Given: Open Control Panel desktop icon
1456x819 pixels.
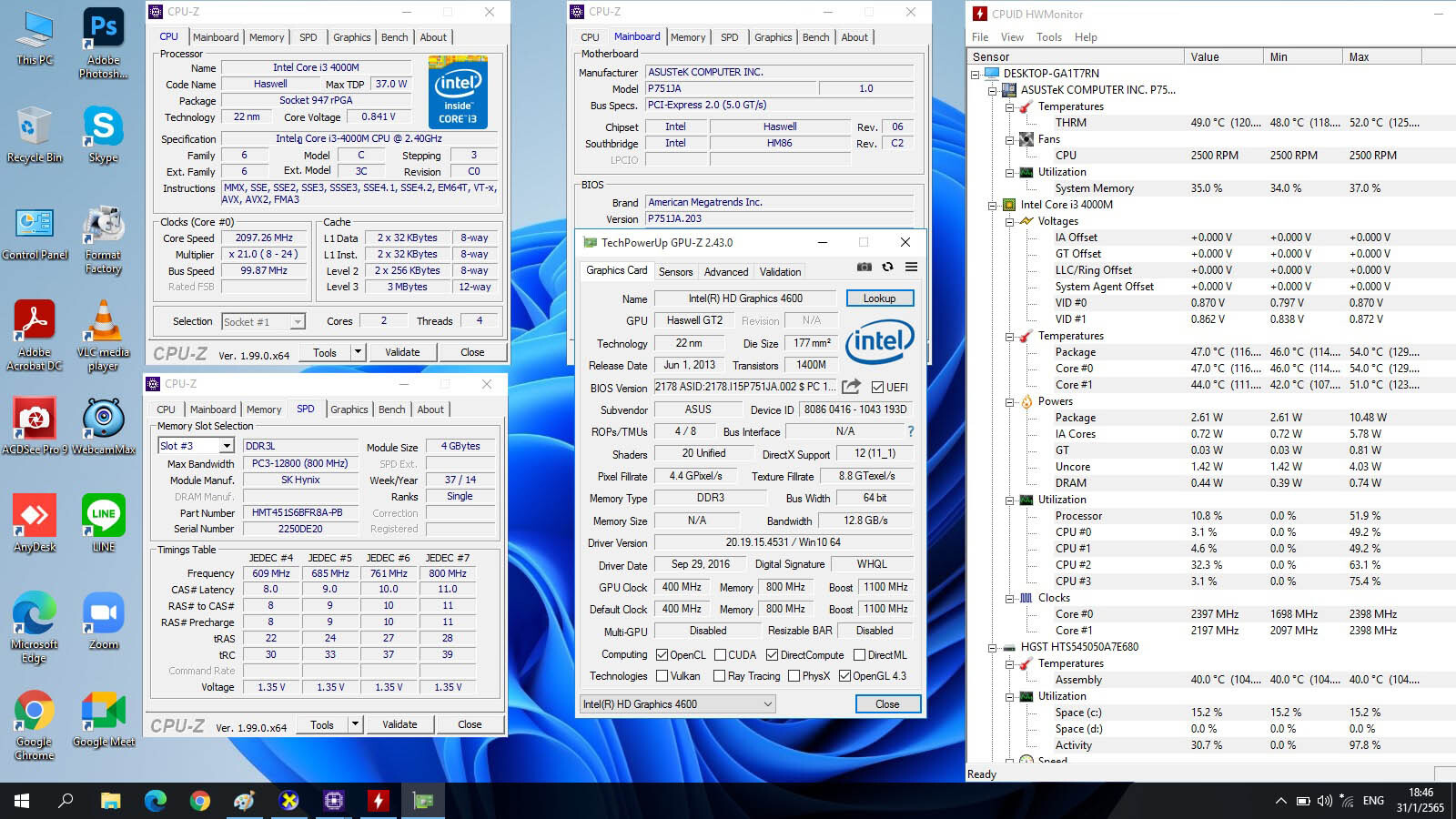Looking at the screenshot, I should [x=35, y=233].
